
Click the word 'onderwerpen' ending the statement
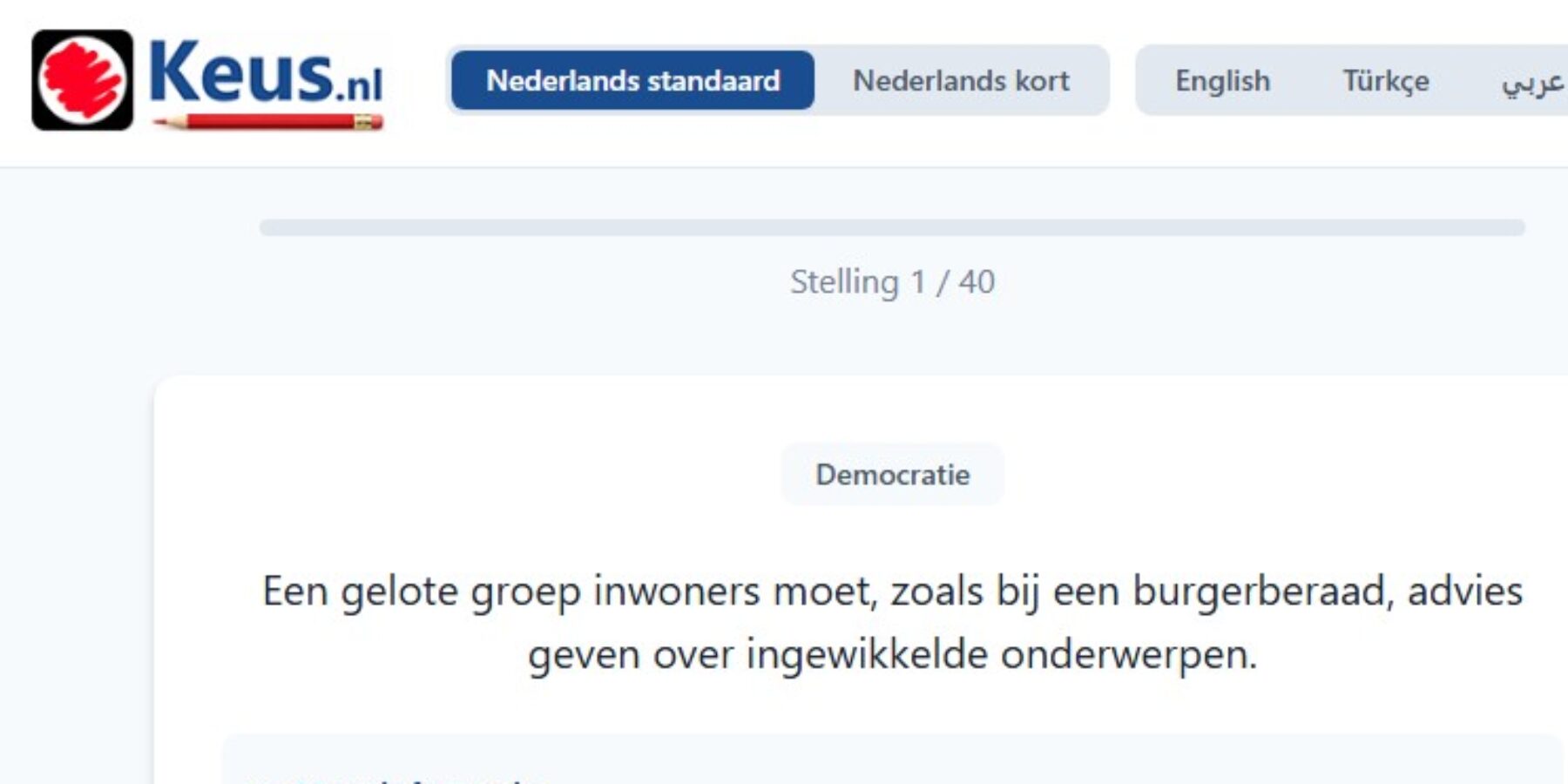pyautogui.click(x=1127, y=655)
